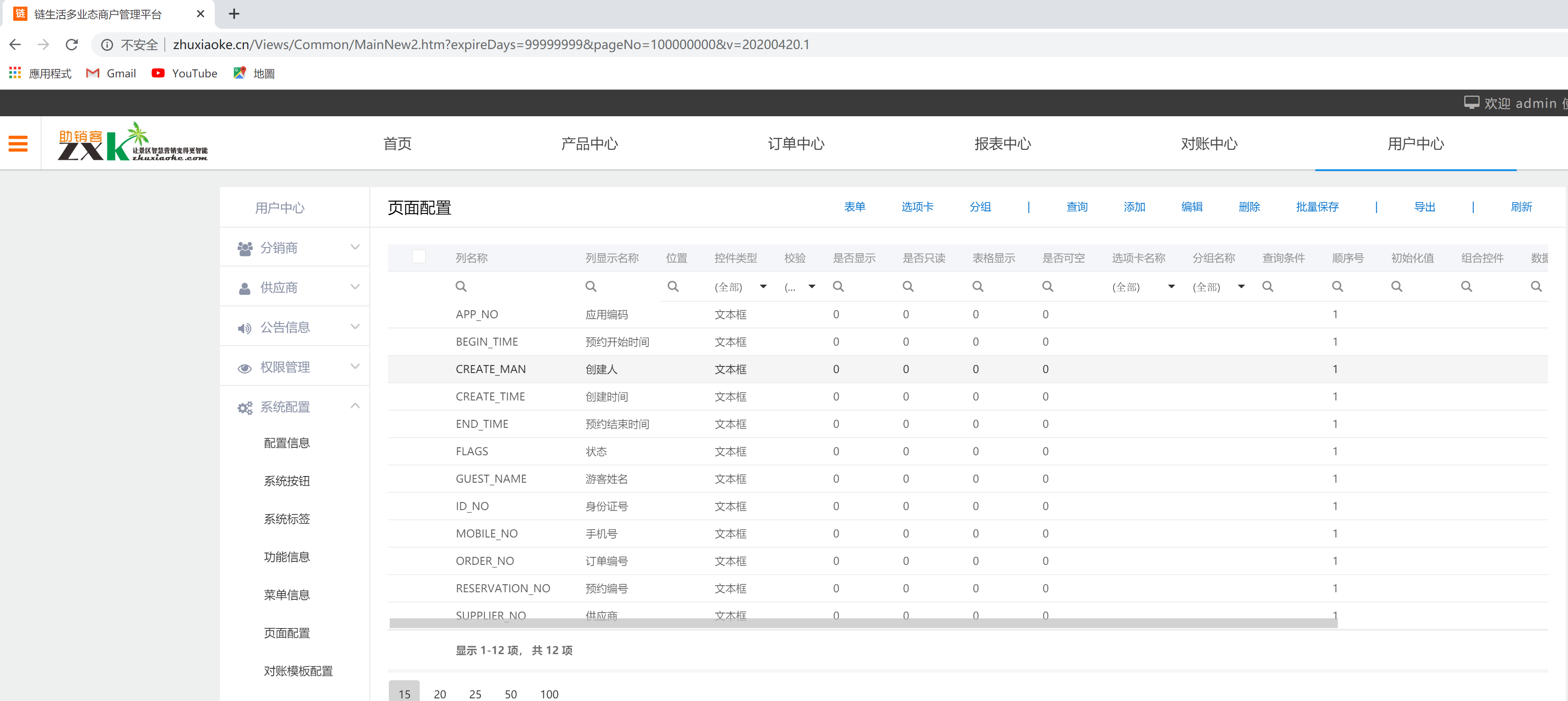Viewport: 1568px width, 701px height.
Task: Click the 批量保存 link
Action: (x=1317, y=207)
